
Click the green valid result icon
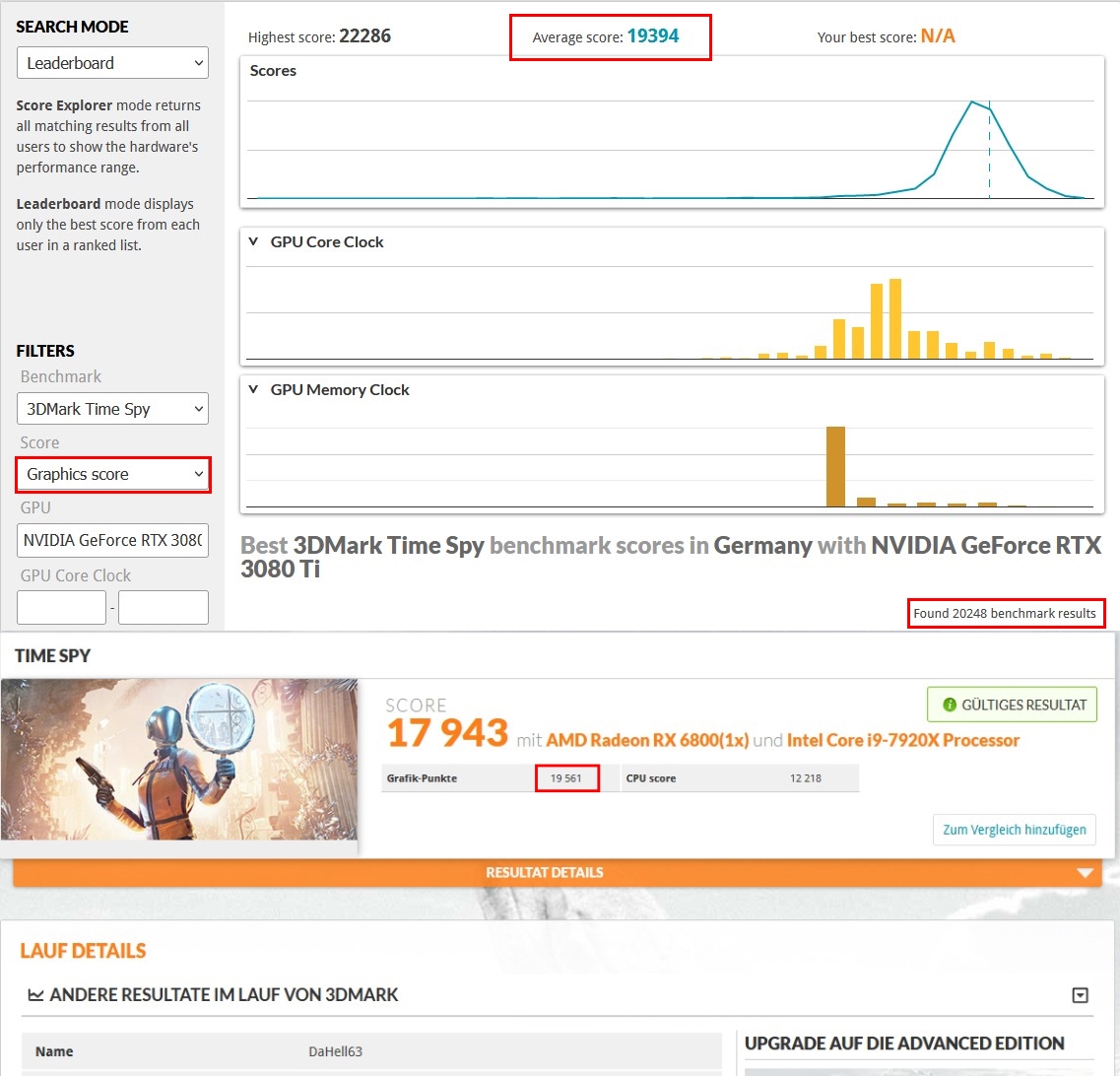point(950,705)
